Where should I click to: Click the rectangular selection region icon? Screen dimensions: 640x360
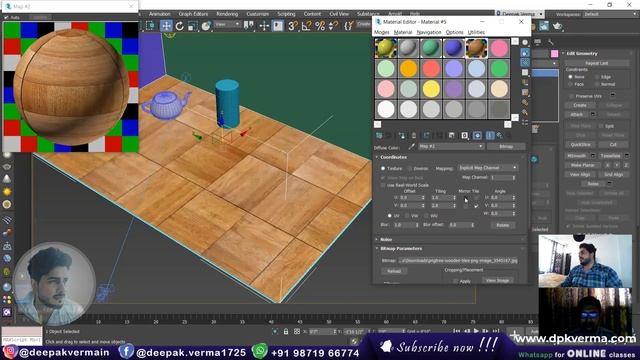[x=150, y=26]
